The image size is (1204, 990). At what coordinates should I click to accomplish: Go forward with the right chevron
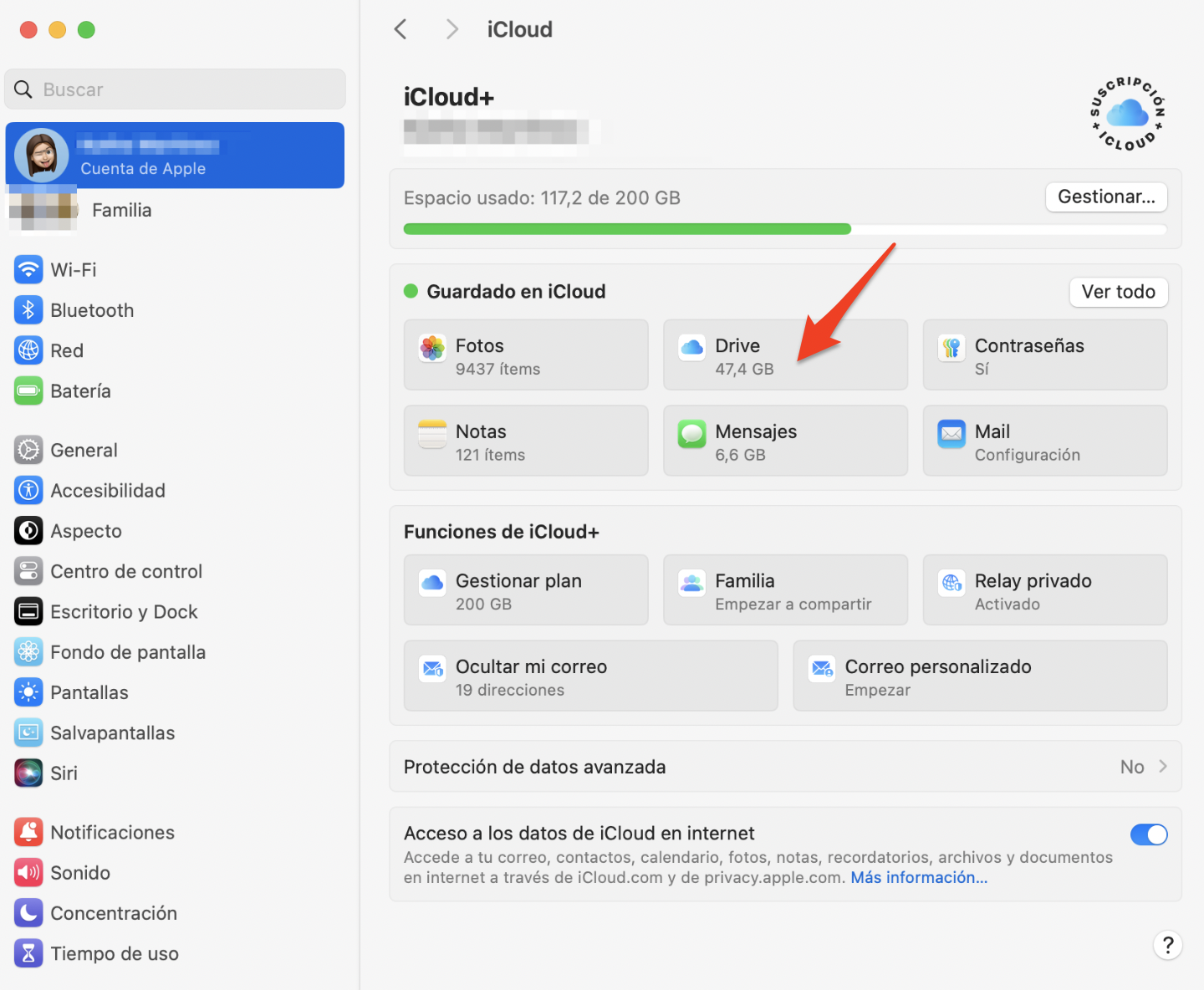pyautogui.click(x=452, y=29)
